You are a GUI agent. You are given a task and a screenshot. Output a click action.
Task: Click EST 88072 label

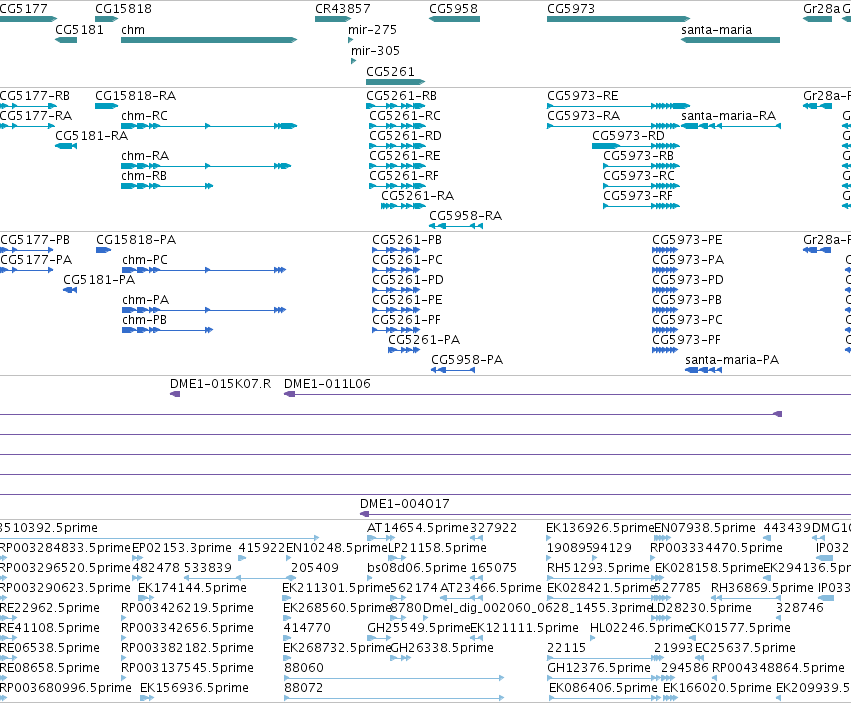tap(303, 688)
